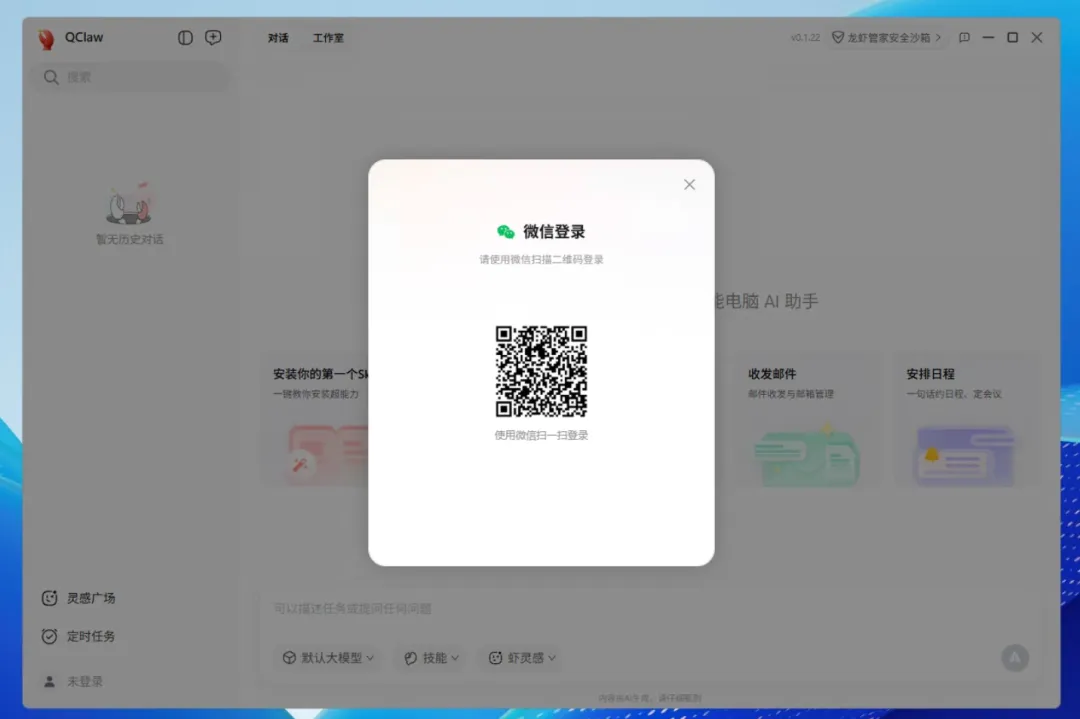Minimize the QClaw window
This screenshot has height=719, width=1080.
pos(988,38)
